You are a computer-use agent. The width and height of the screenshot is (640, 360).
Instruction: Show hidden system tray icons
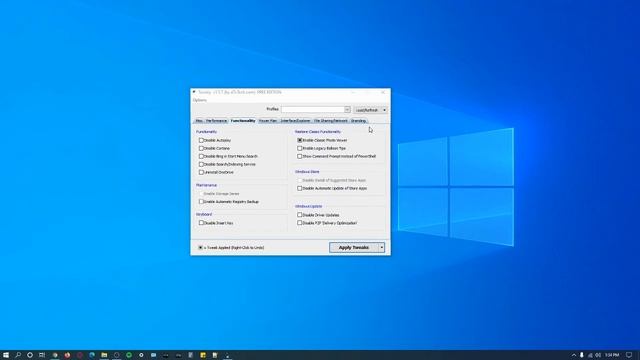coord(573,355)
